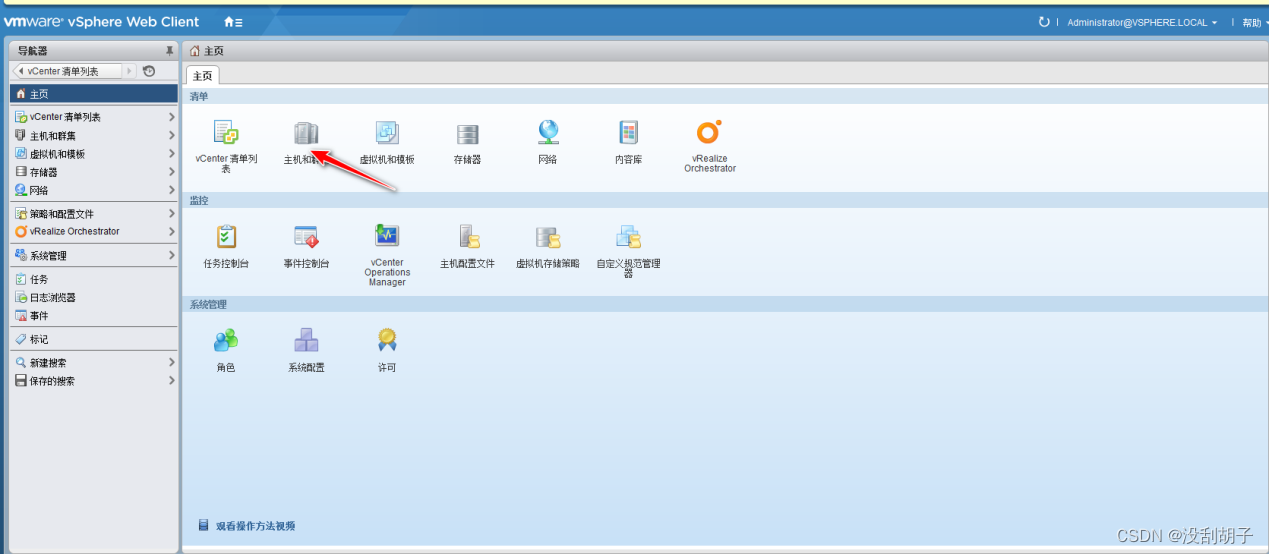
Task: Open vRealize Orchestrator icon in main pane
Action: pyautogui.click(x=709, y=133)
